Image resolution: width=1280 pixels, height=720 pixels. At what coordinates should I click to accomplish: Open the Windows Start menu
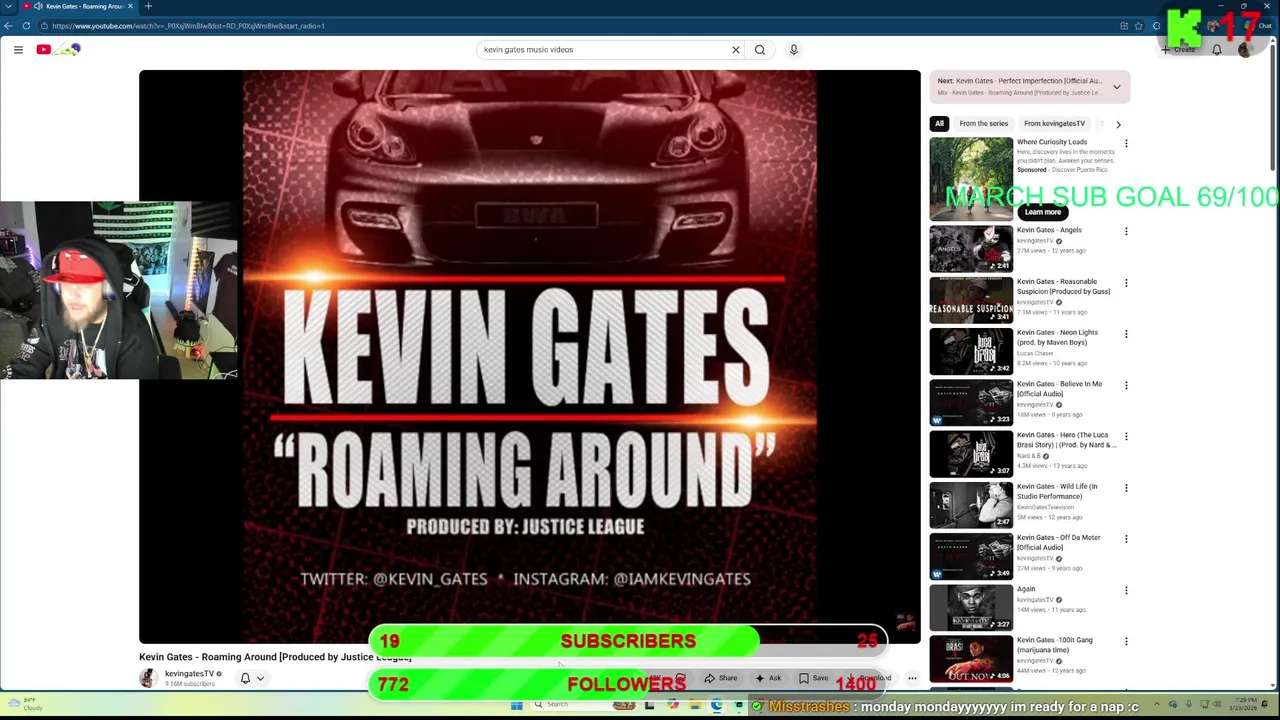(x=516, y=705)
